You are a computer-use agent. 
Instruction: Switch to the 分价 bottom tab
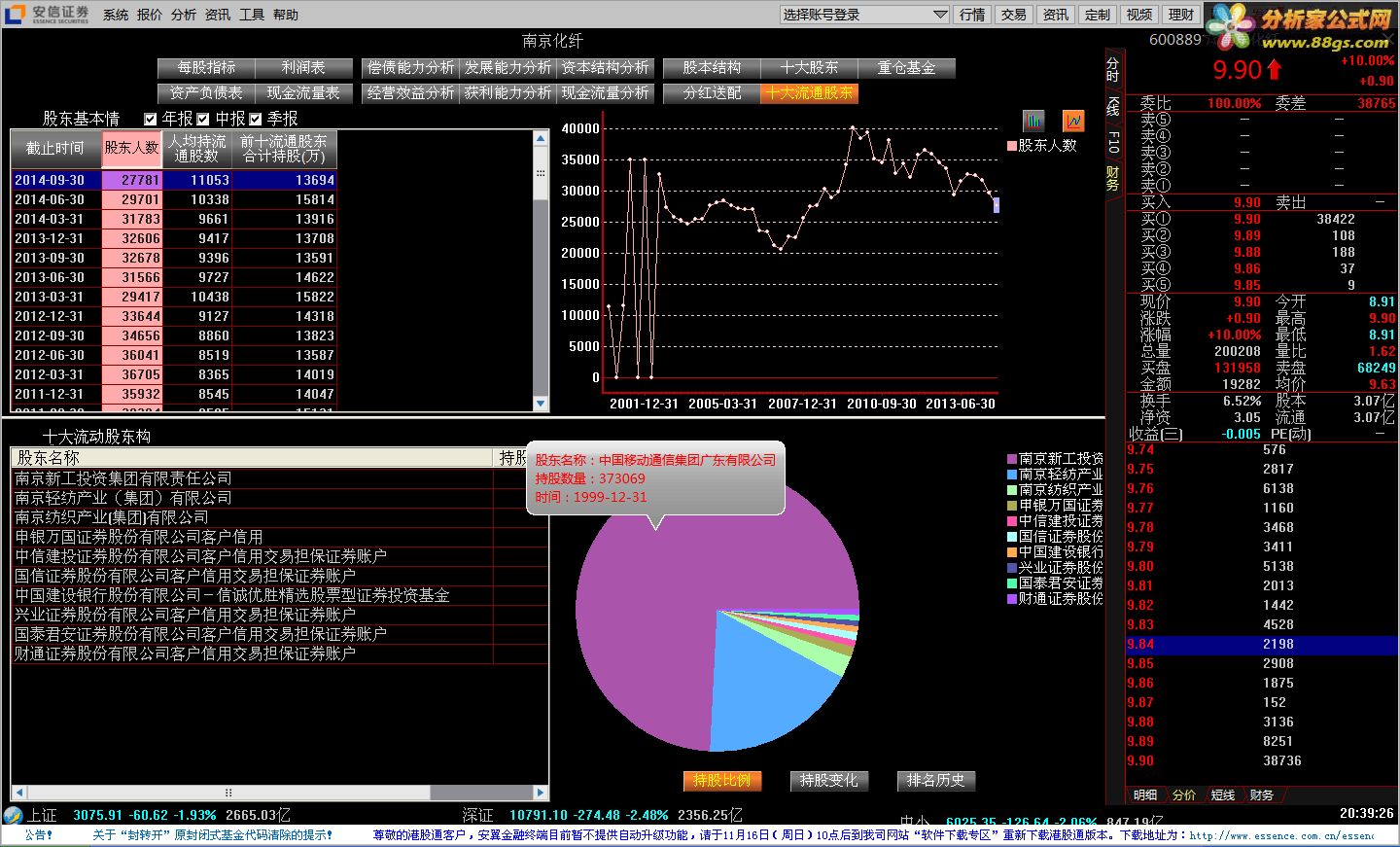(1184, 795)
